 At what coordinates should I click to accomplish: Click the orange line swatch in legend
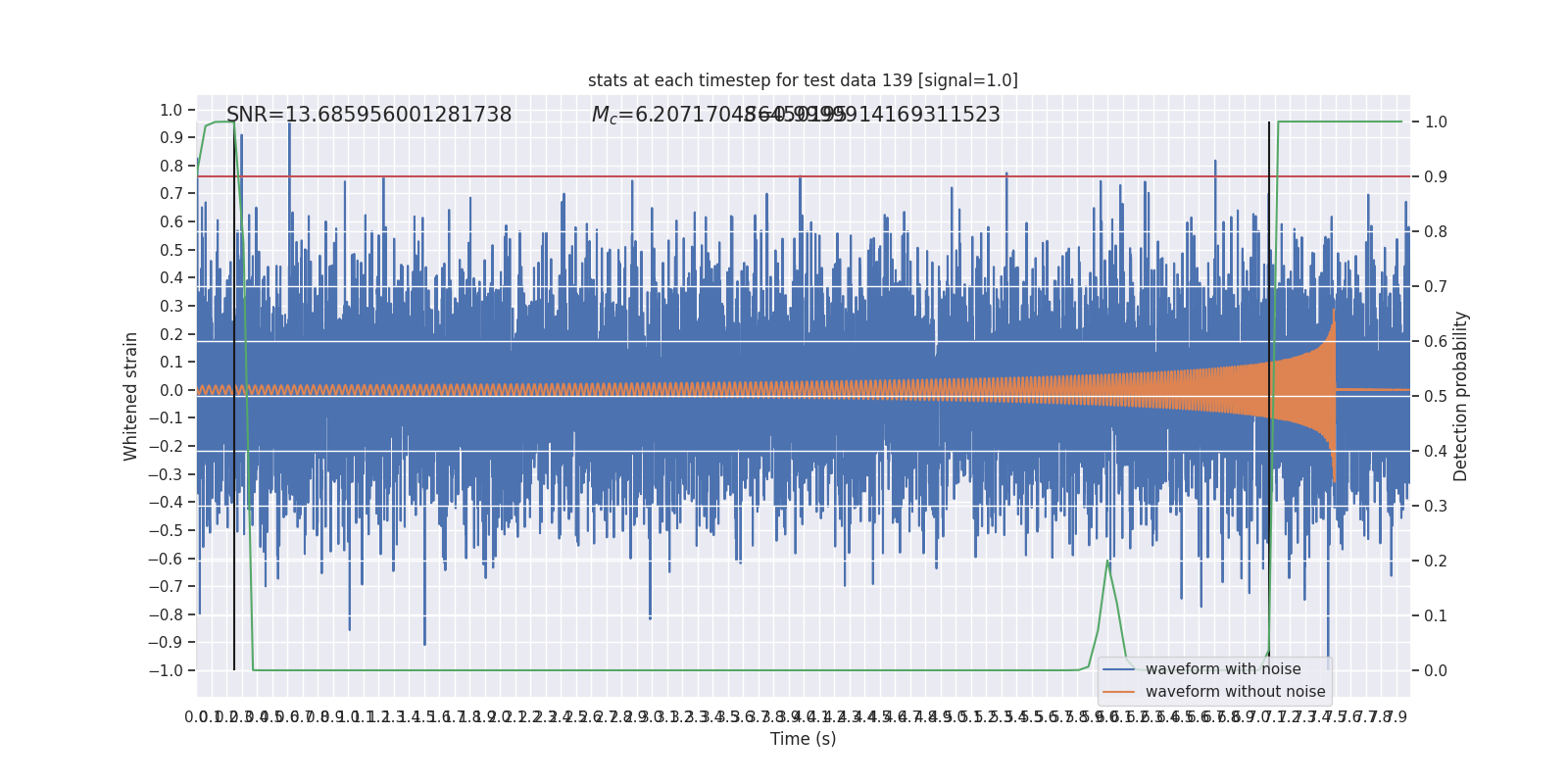pos(1118,692)
